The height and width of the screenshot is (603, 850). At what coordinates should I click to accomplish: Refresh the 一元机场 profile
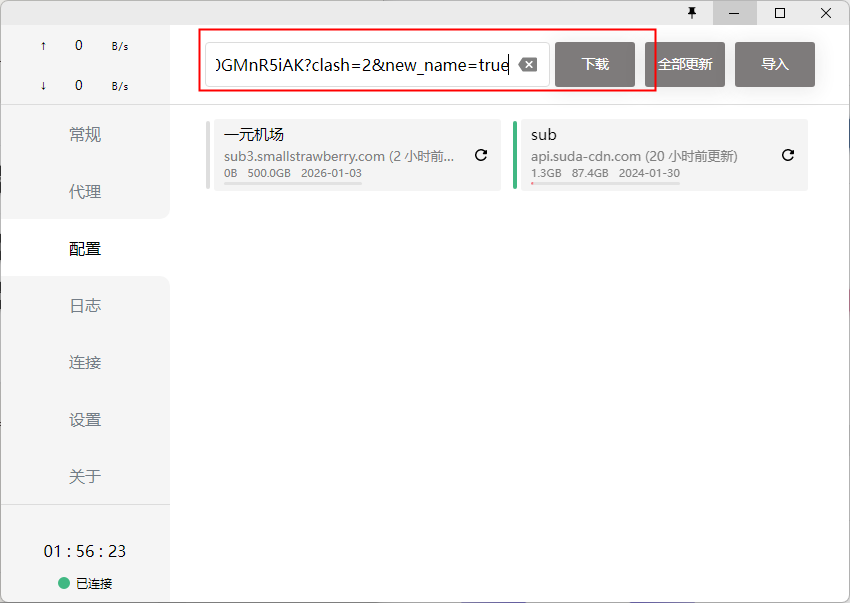click(481, 155)
